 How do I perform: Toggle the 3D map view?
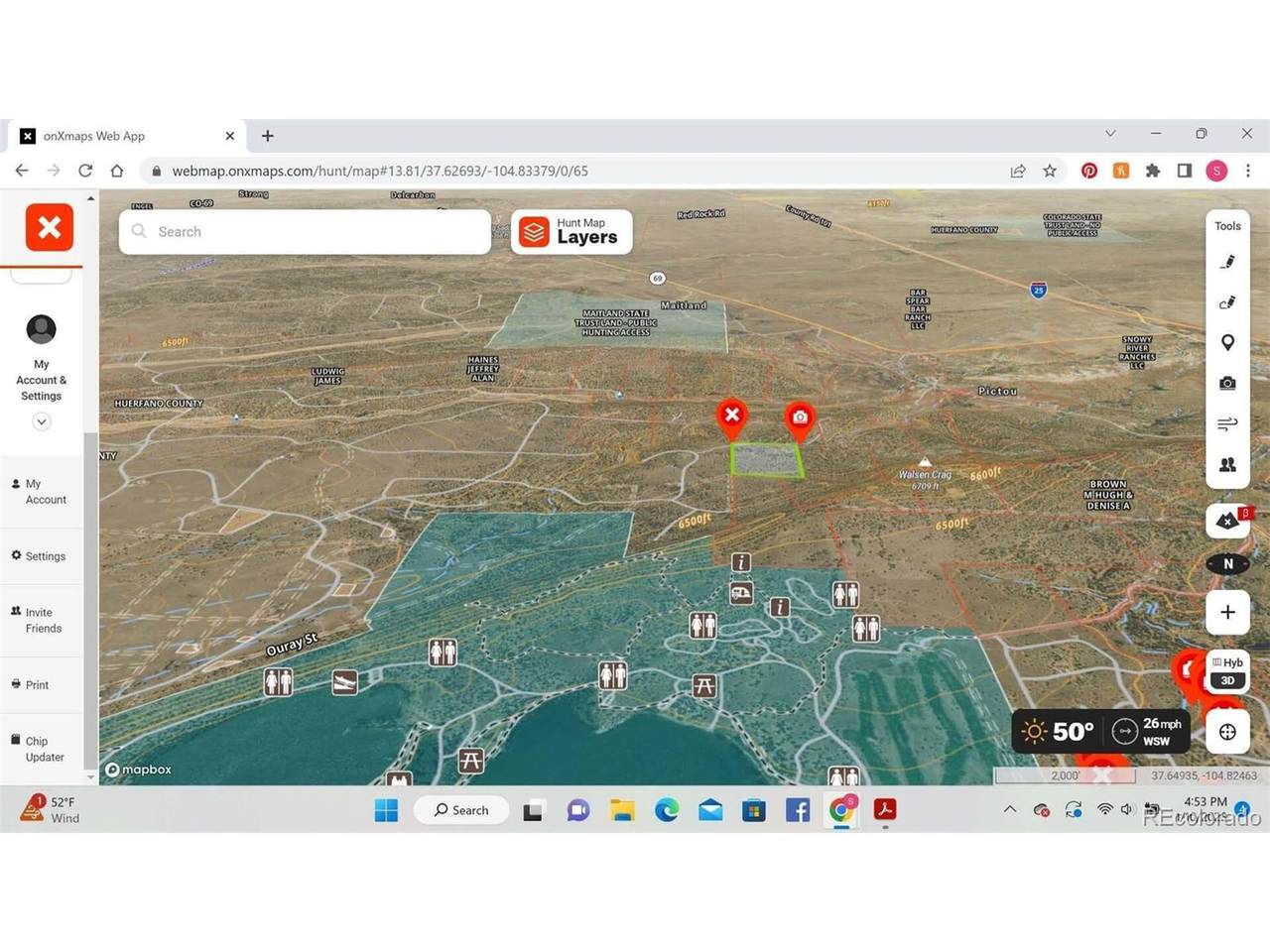click(1227, 680)
